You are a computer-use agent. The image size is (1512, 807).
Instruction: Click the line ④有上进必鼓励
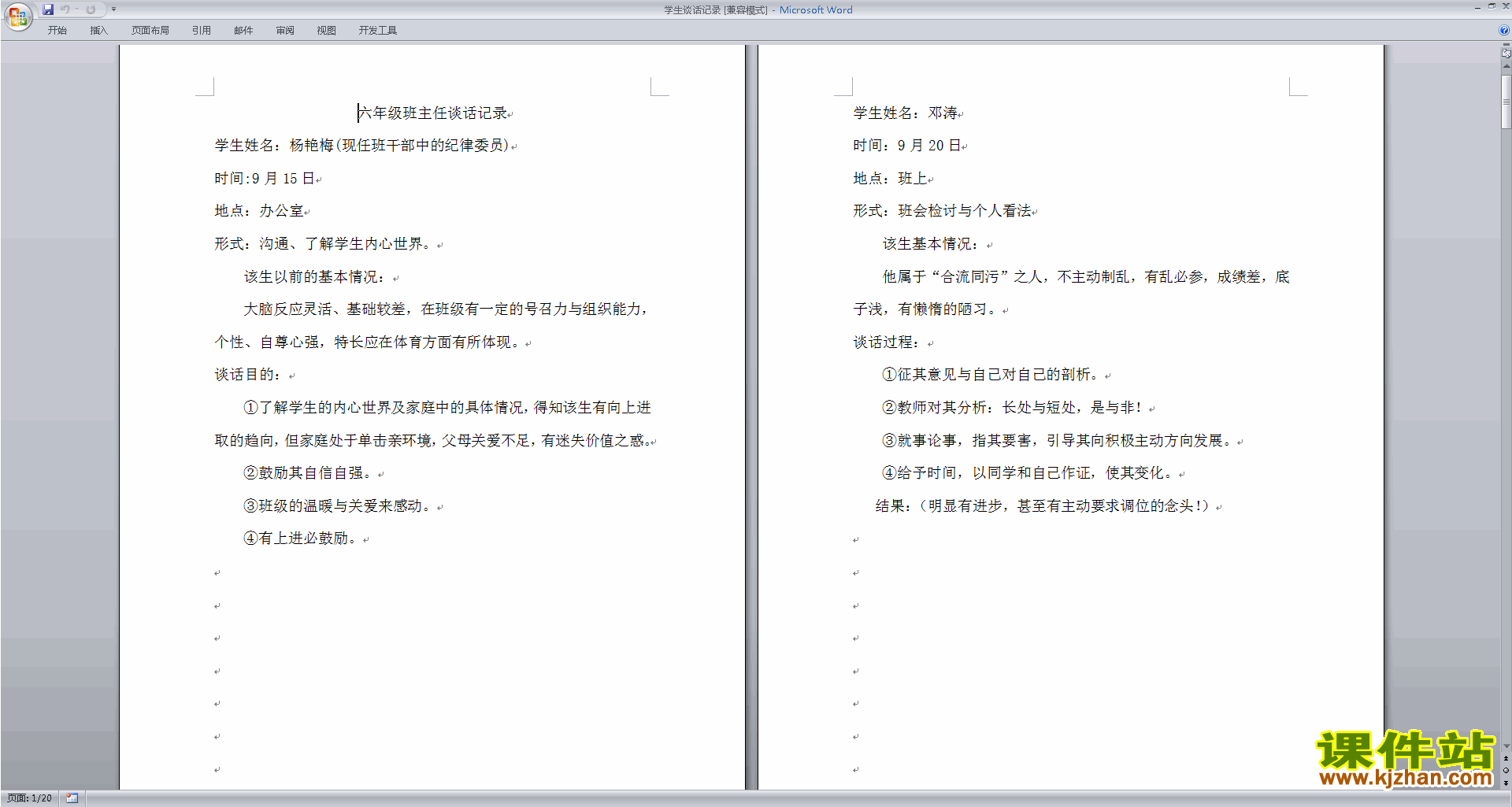pos(301,539)
